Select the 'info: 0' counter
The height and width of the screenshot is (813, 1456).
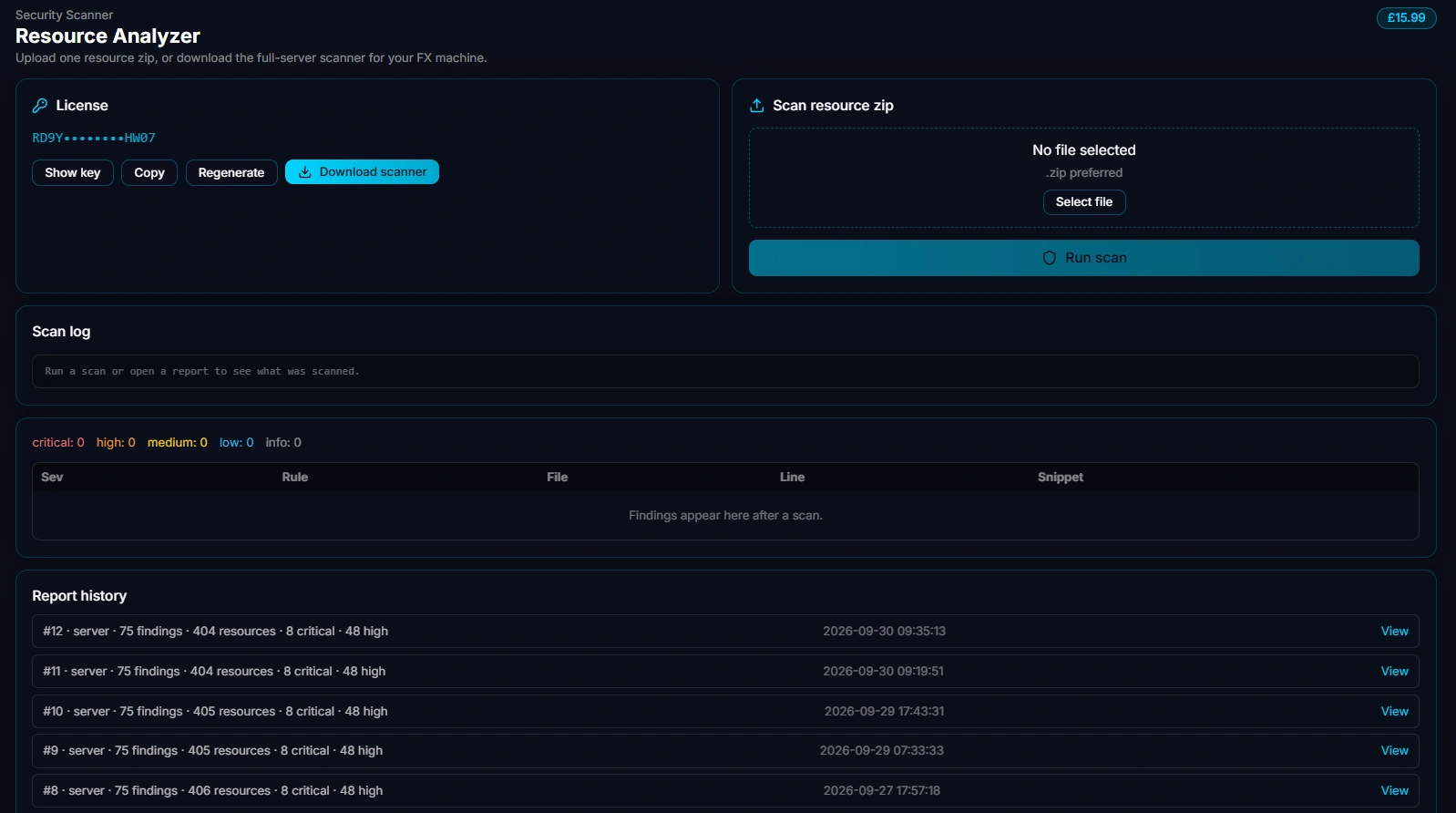pos(283,443)
